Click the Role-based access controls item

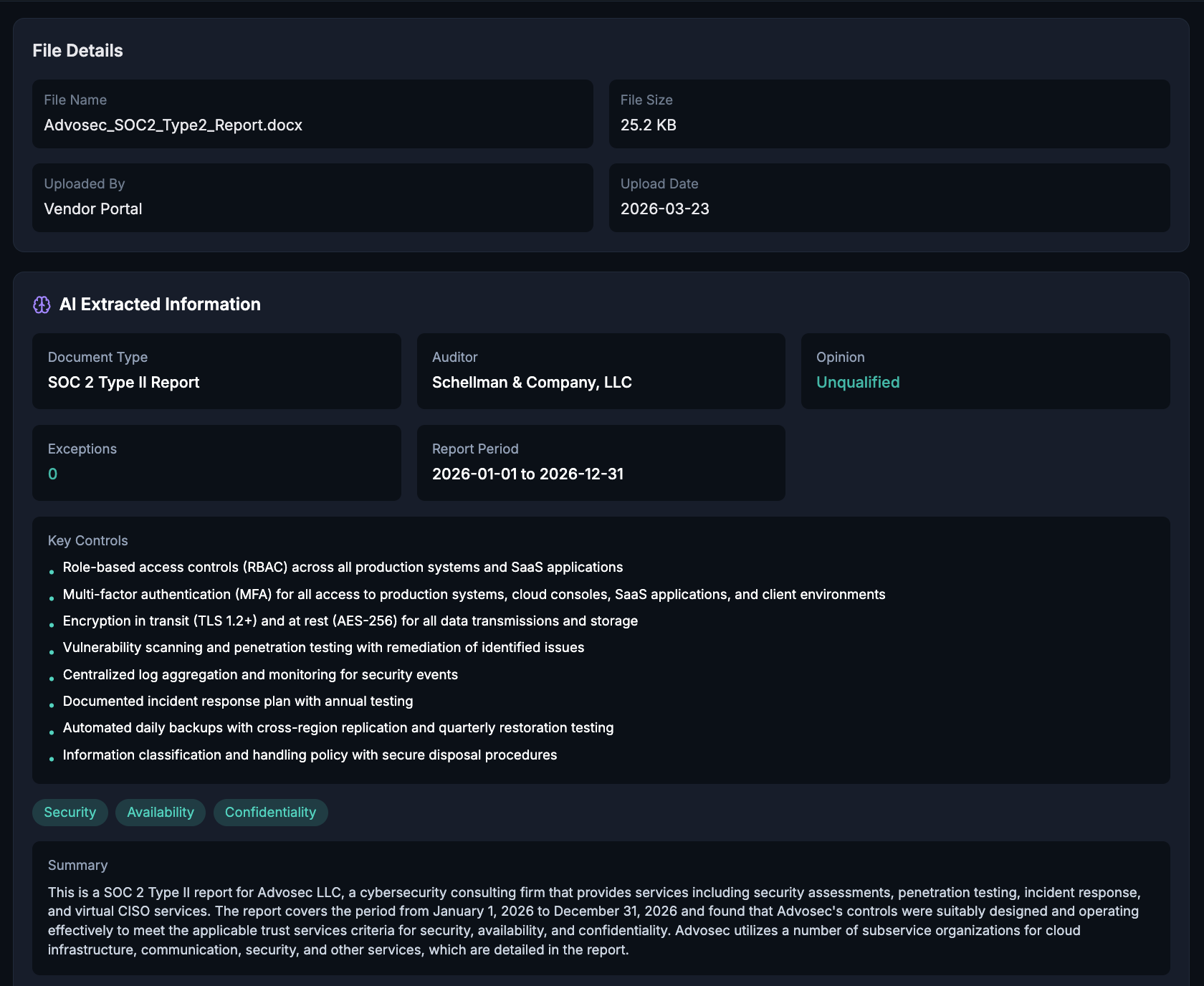pos(343,568)
